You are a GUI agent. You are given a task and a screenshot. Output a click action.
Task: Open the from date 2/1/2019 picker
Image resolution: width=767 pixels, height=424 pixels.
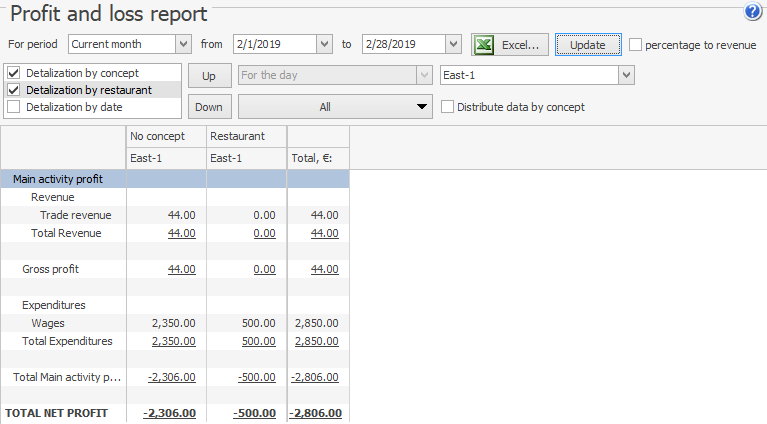(x=323, y=44)
